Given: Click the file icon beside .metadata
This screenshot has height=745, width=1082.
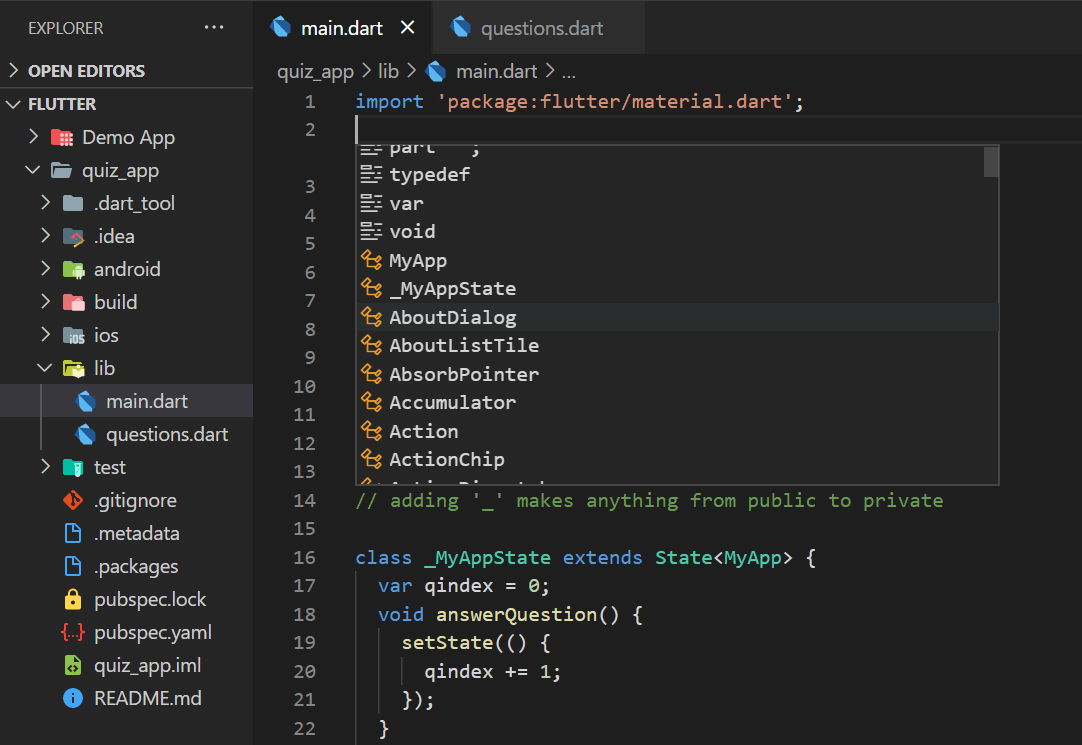Looking at the screenshot, I should click(73, 533).
